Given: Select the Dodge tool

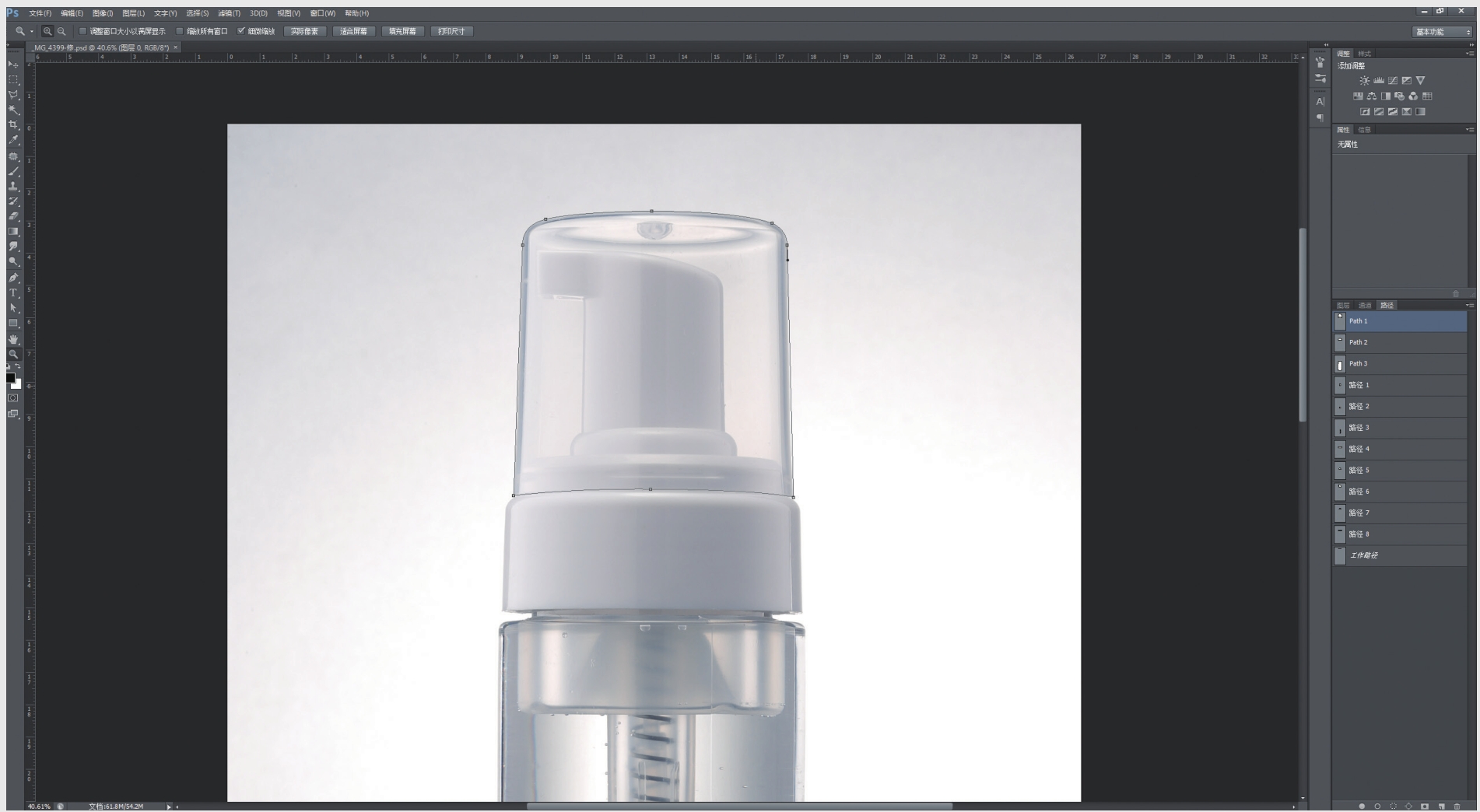Looking at the screenshot, I should coord(13,262).
